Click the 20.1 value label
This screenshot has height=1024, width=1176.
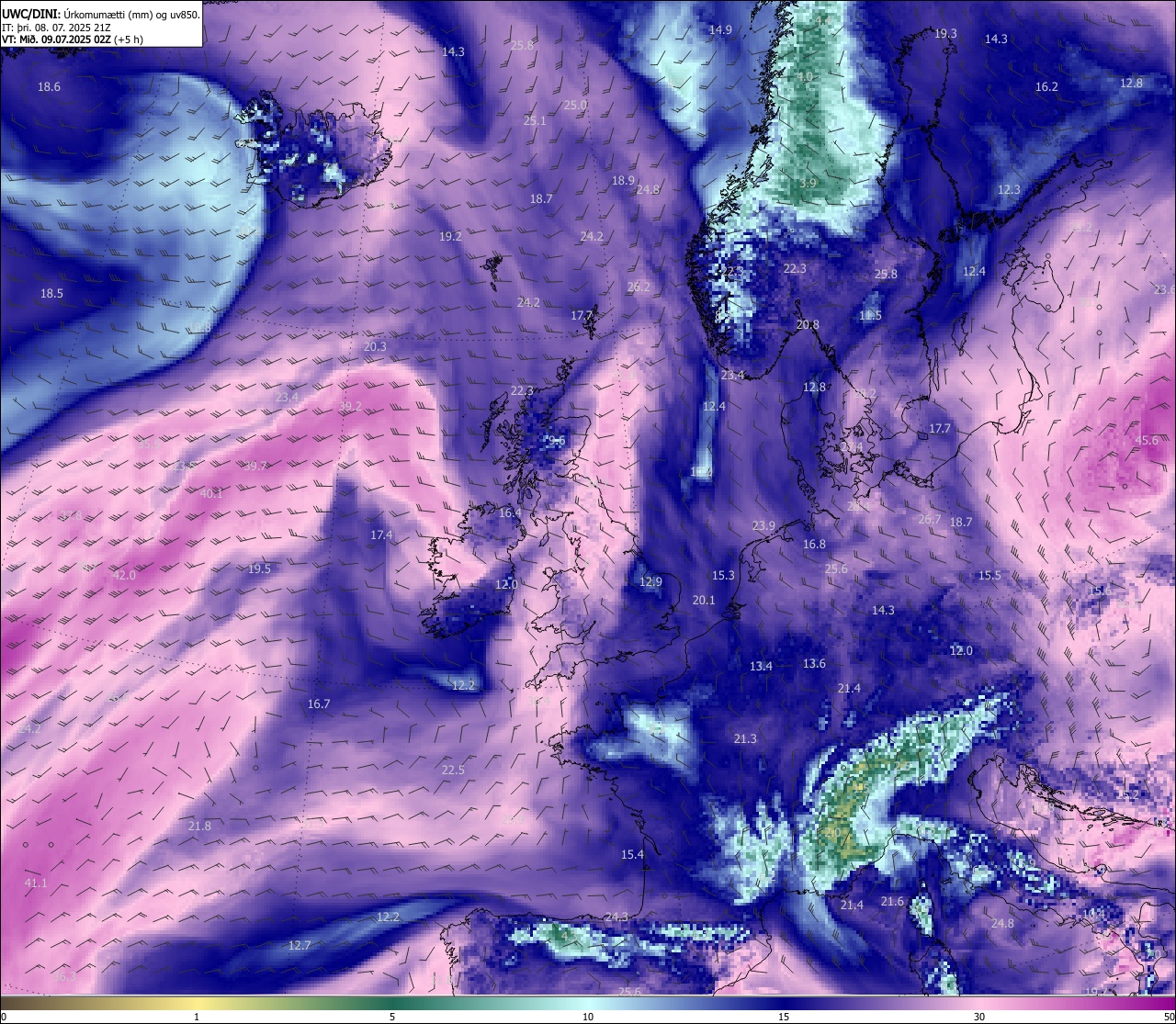[x=703, y=601]
